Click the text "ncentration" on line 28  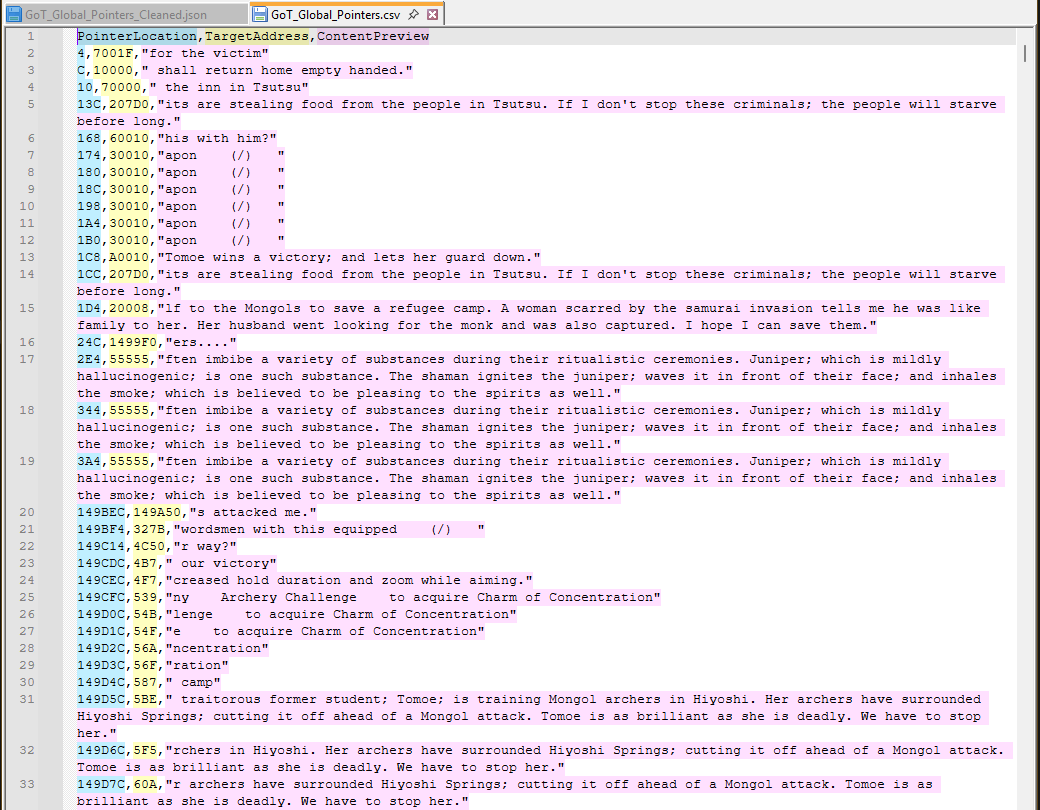coord(217,648)
